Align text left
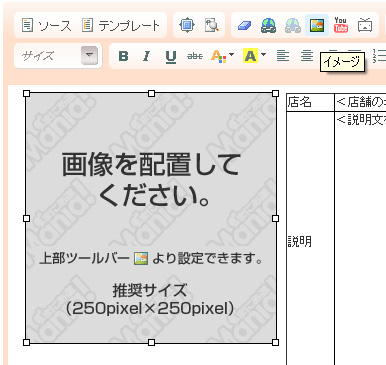Screen dimensions: 386x365 (283, 55)
